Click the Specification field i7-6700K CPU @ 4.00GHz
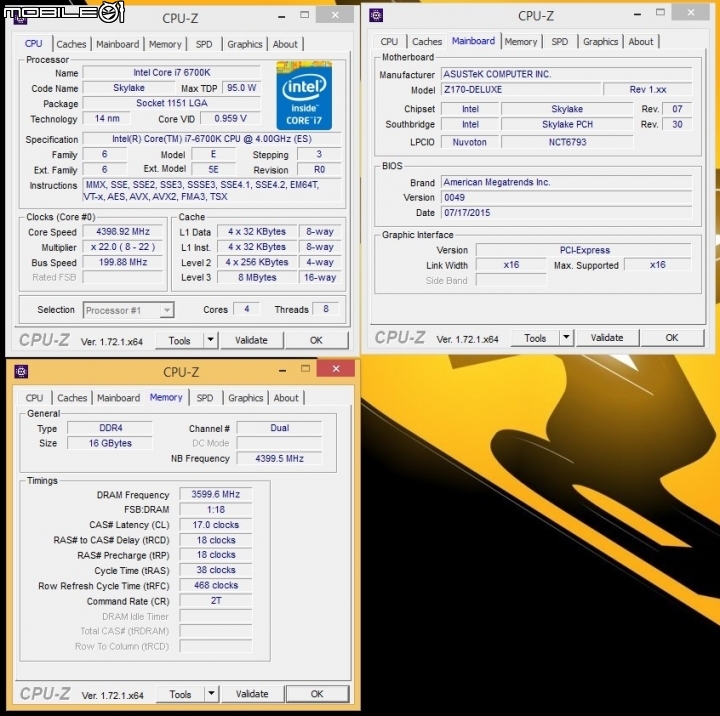The image size is (720, 716). (x=212, y=139)
